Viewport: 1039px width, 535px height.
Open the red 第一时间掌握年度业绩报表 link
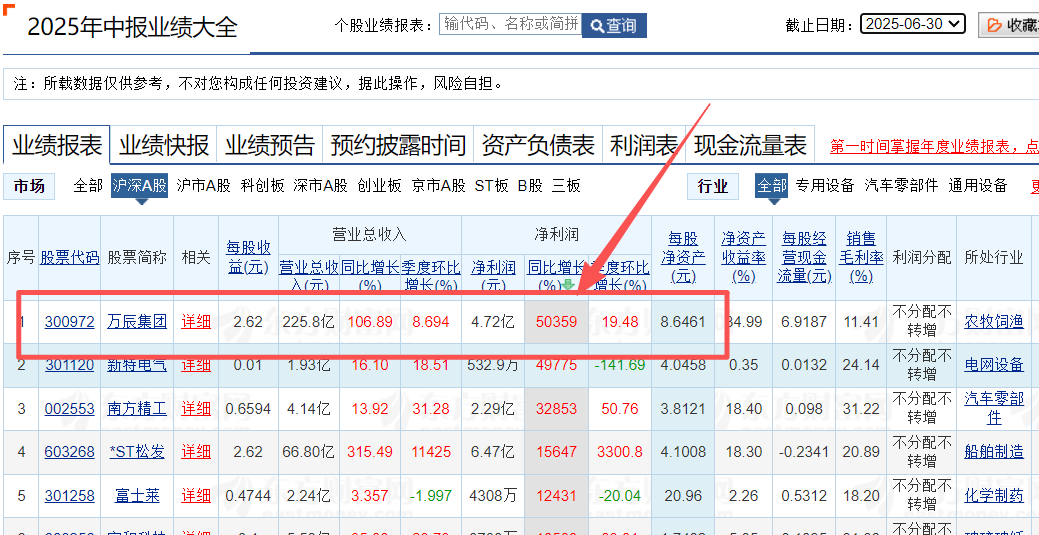point(934,147)
